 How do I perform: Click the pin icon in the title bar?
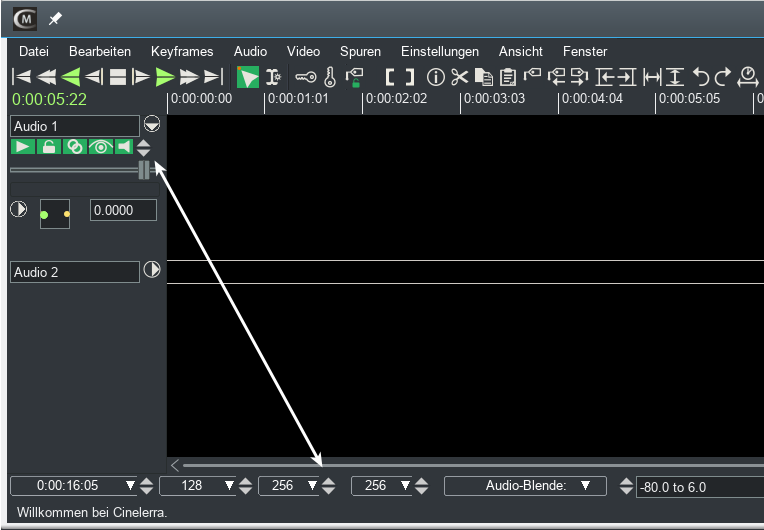click(x=55, y=19)
